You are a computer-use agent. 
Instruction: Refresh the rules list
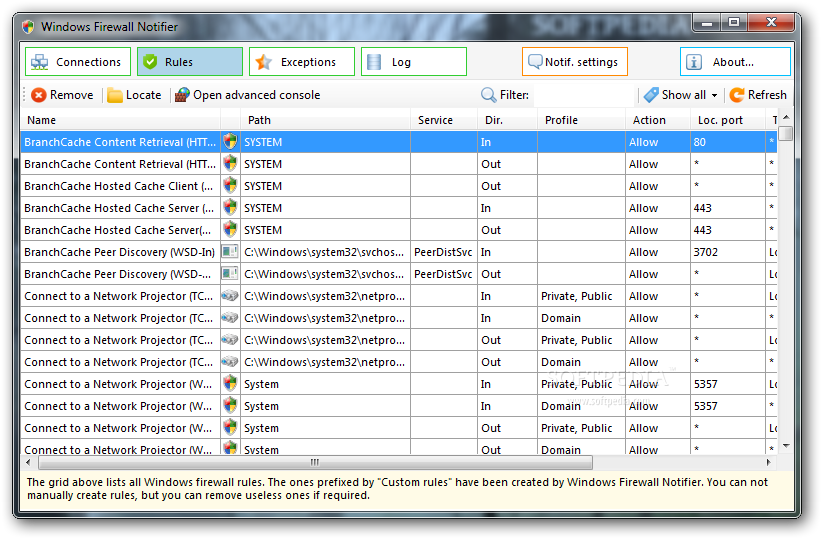[x=758, y=95]
